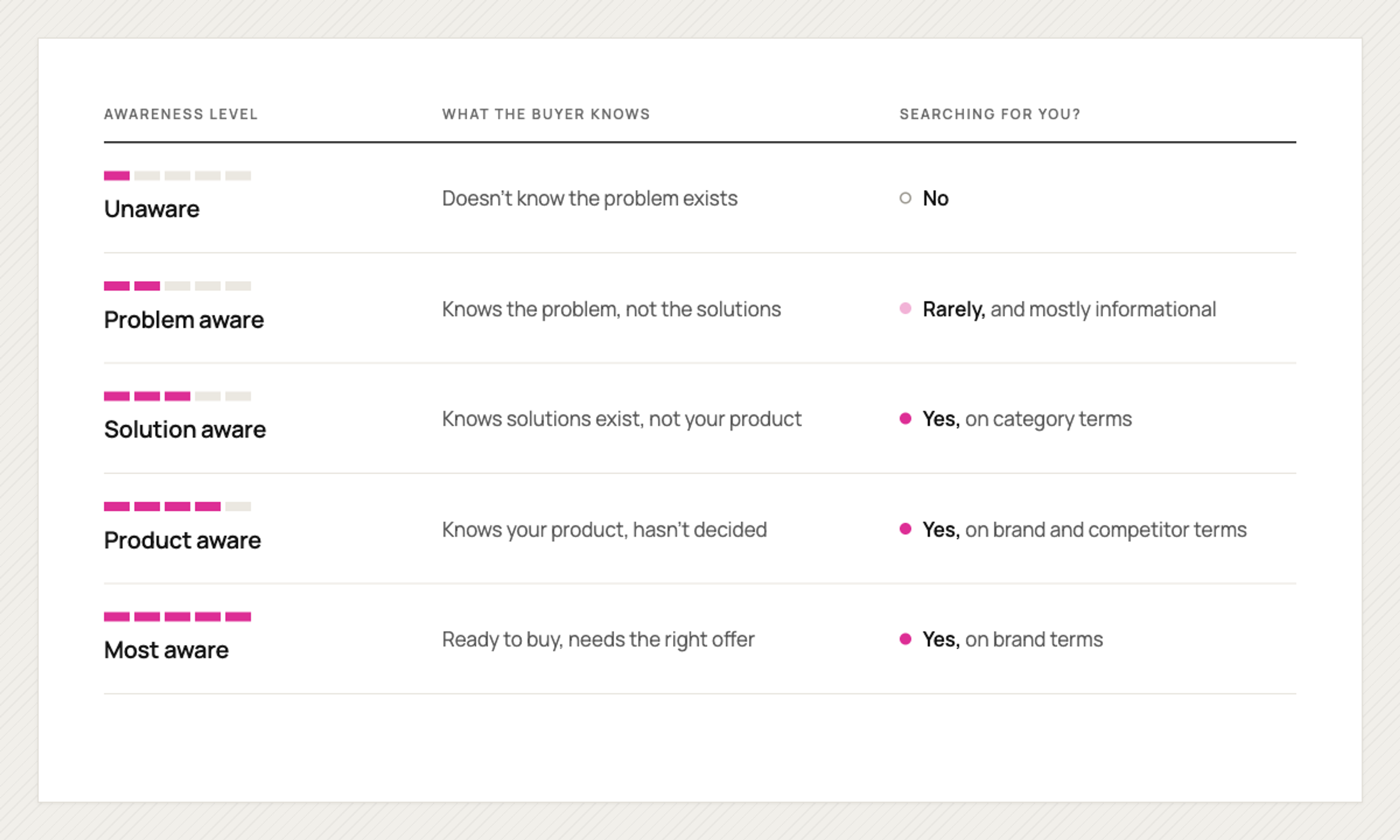Image resolution: width=1400 pixels, height=840 pixels.
Task: Click 'Yes, on brand and competitor terms'
Action: 1084,530
